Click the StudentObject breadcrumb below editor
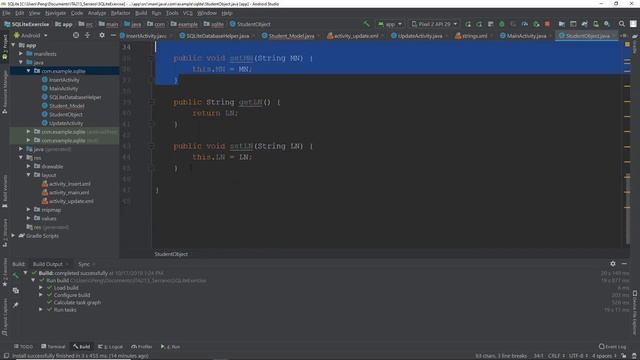The height and width of the screenshot is (360, 640). pos(171,254)
